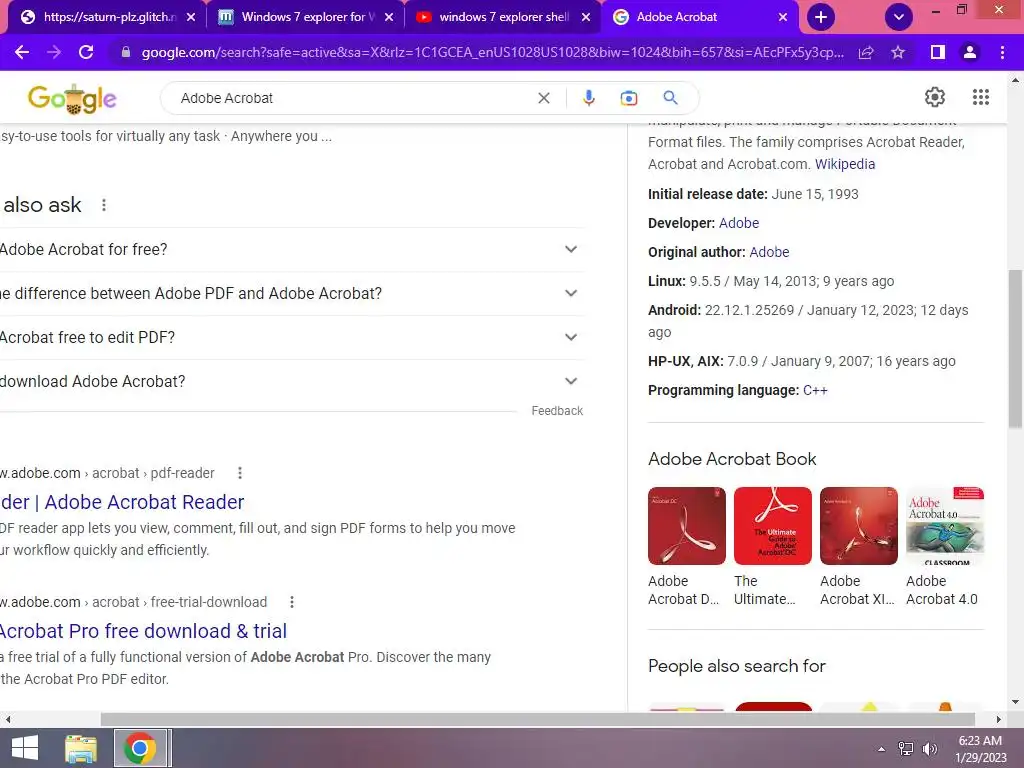The height and width of the screenshot is (768, 1024).
Task: Open the Adobe Acrobat 4.0 book cover
Action: click(x=945, y=526)
